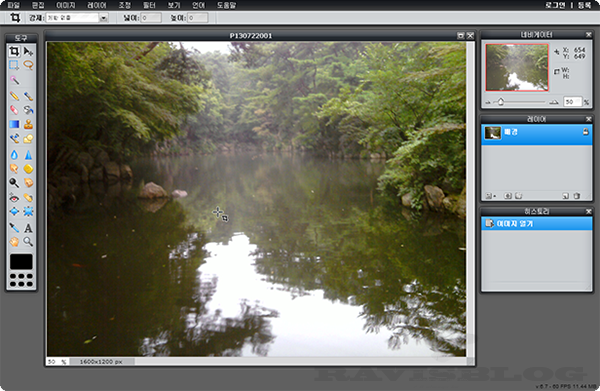The image size is (600, 391).
Task: Select the Move tool
Action: point(28,51)
